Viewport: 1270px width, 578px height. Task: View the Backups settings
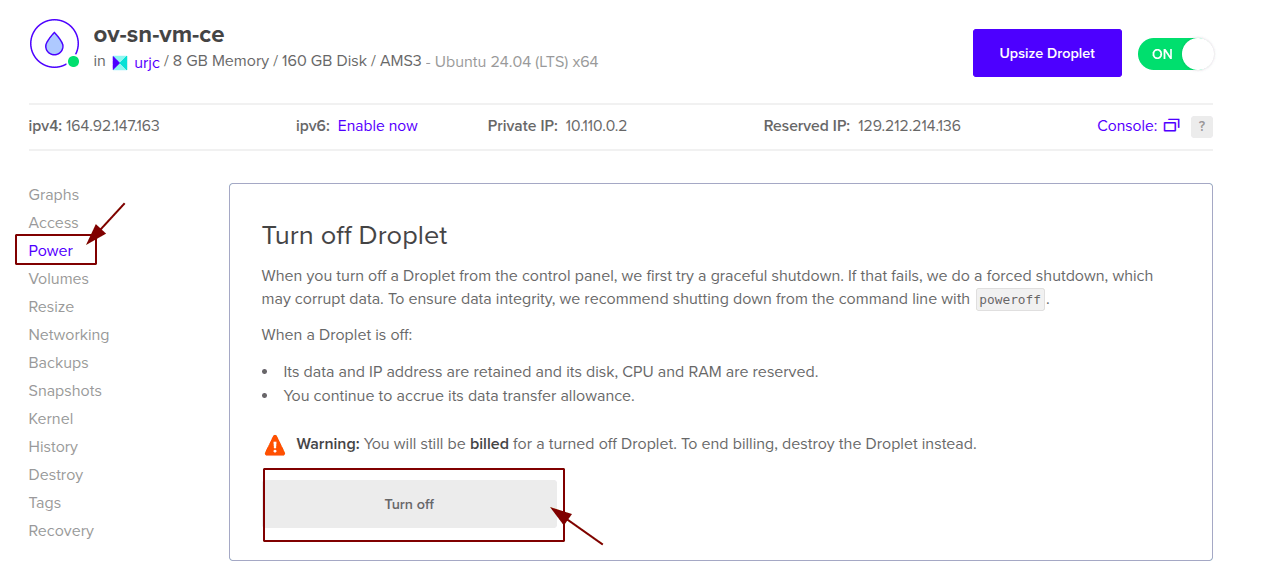(x=57, y=362)
